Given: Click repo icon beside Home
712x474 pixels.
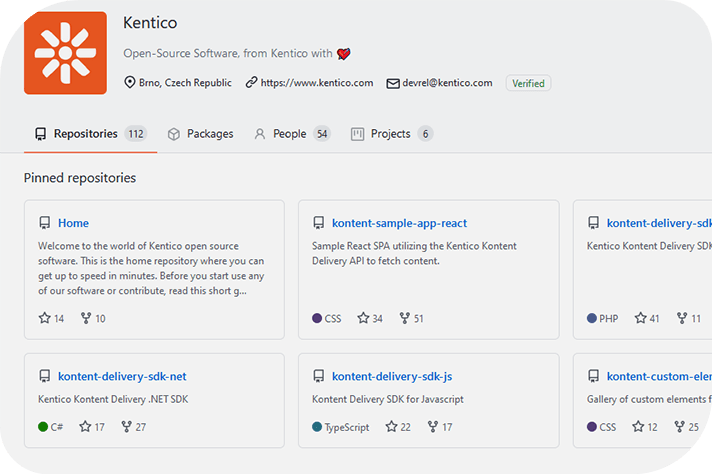Looking at the screenshot, I should tap(44, 223).
